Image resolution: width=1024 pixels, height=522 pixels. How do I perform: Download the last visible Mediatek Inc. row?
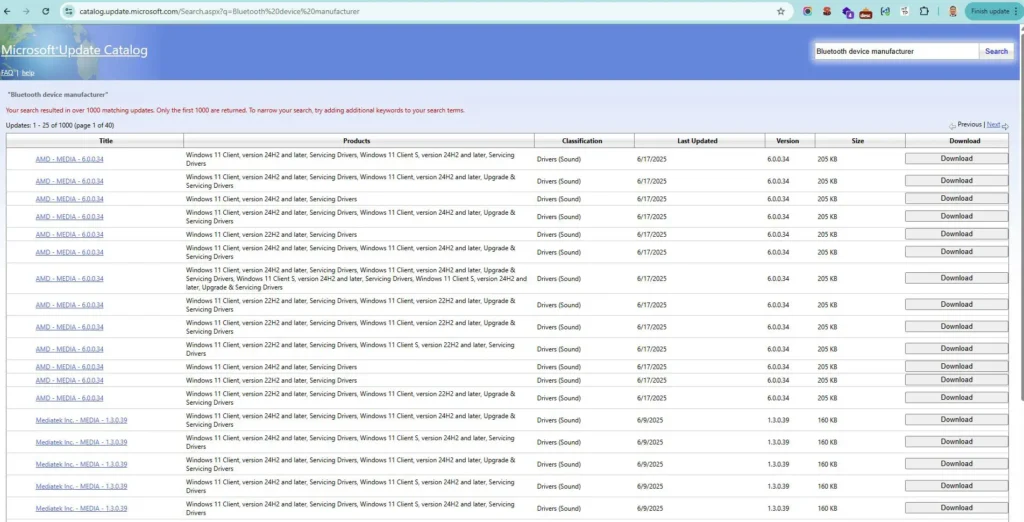(x=956, y=508)
